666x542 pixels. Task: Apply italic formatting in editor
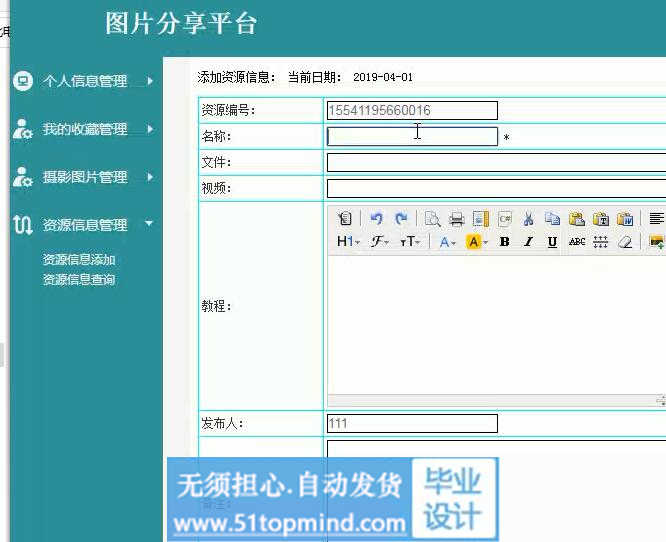pyautogui.click(x=528, y=242)
